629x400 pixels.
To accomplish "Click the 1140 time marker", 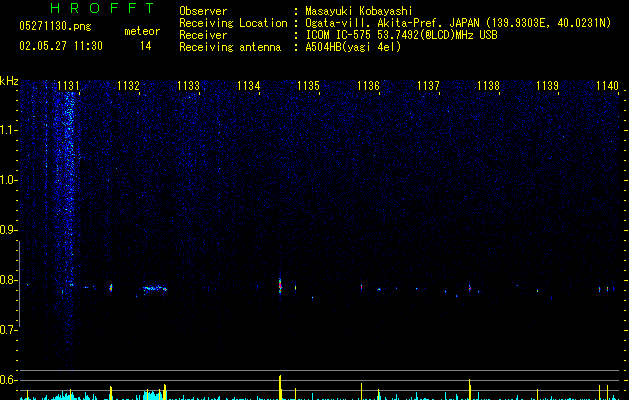I will click(x=607, y=86).
